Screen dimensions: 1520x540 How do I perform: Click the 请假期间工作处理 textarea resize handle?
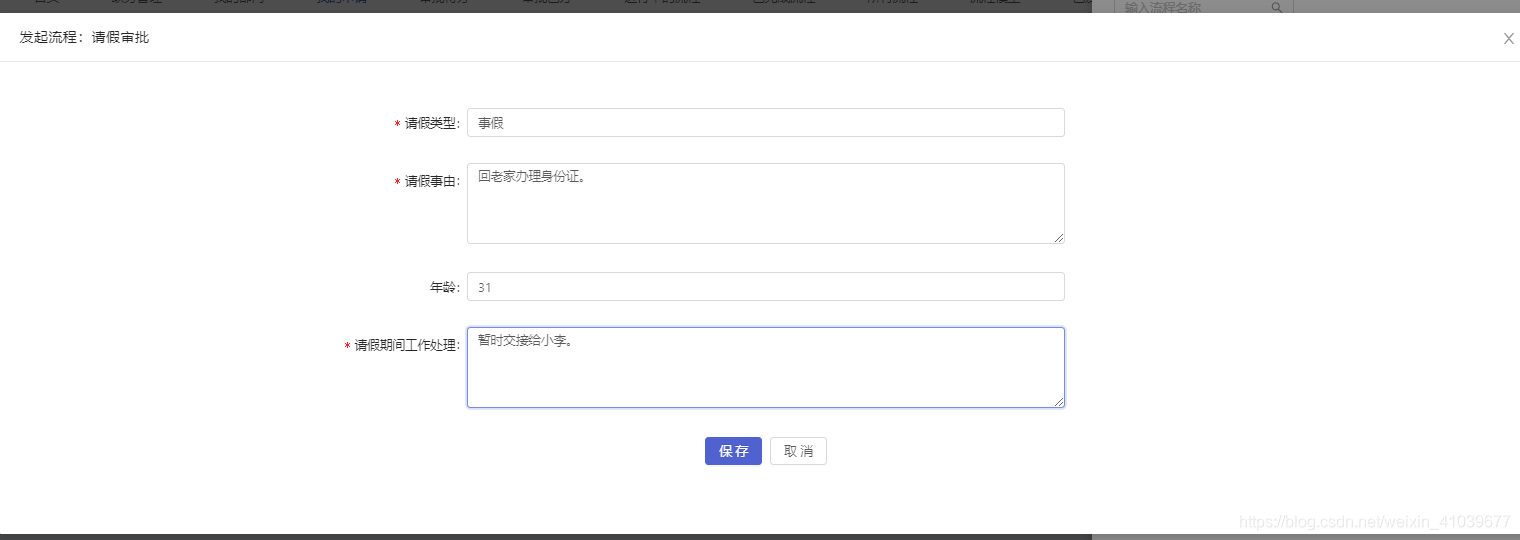(x=1059, y=402)
